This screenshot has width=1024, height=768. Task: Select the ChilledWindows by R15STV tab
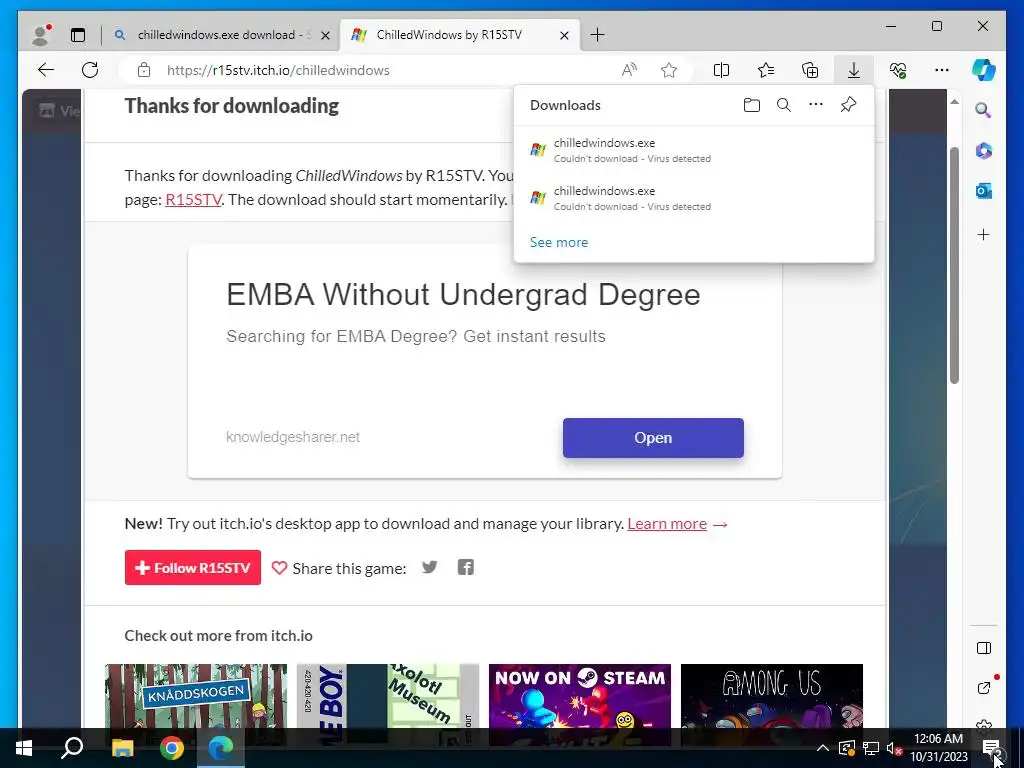pyautogui.click(x=449, y=35)
